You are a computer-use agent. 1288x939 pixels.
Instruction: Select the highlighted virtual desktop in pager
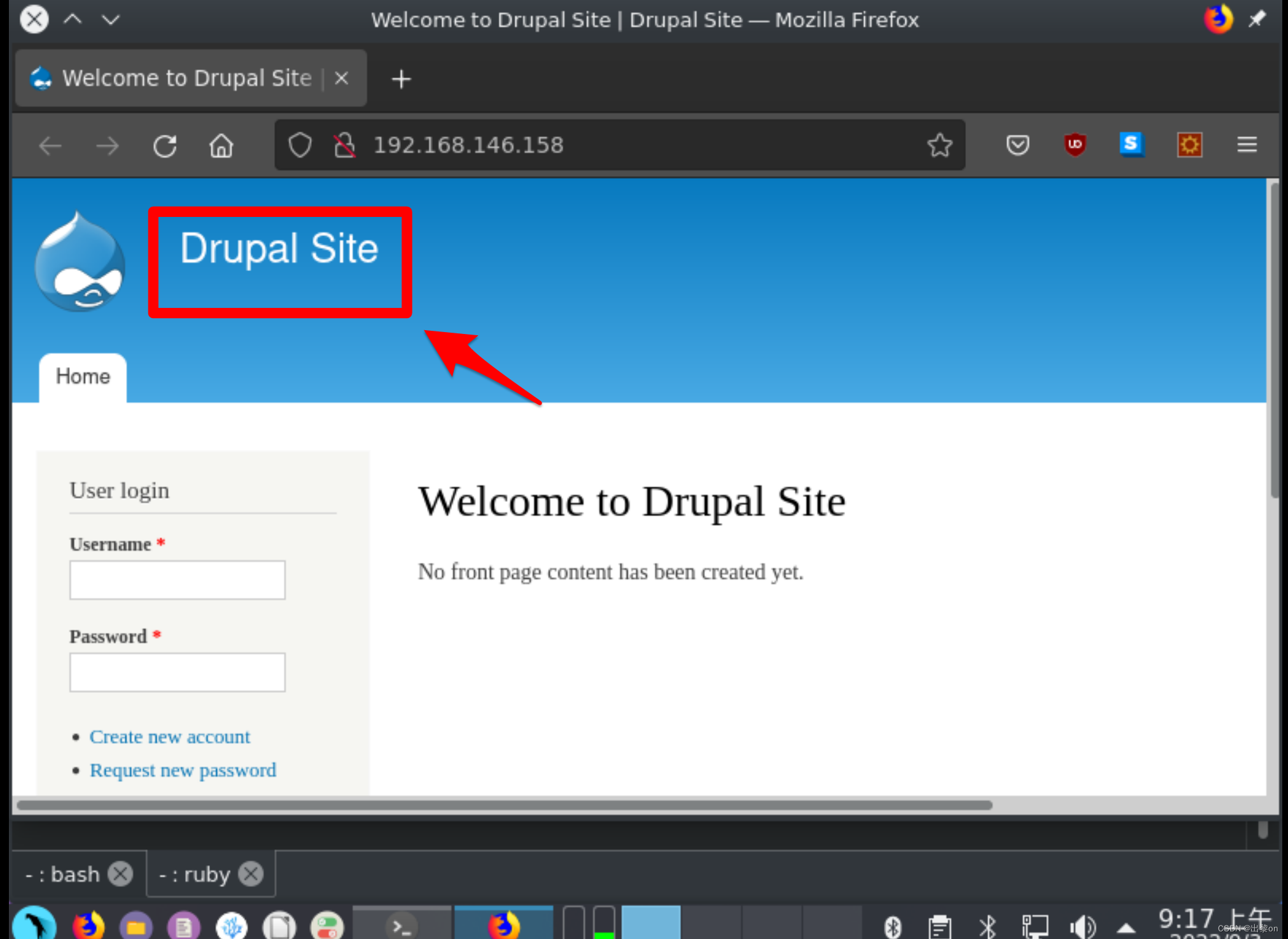tap(650, 922)
